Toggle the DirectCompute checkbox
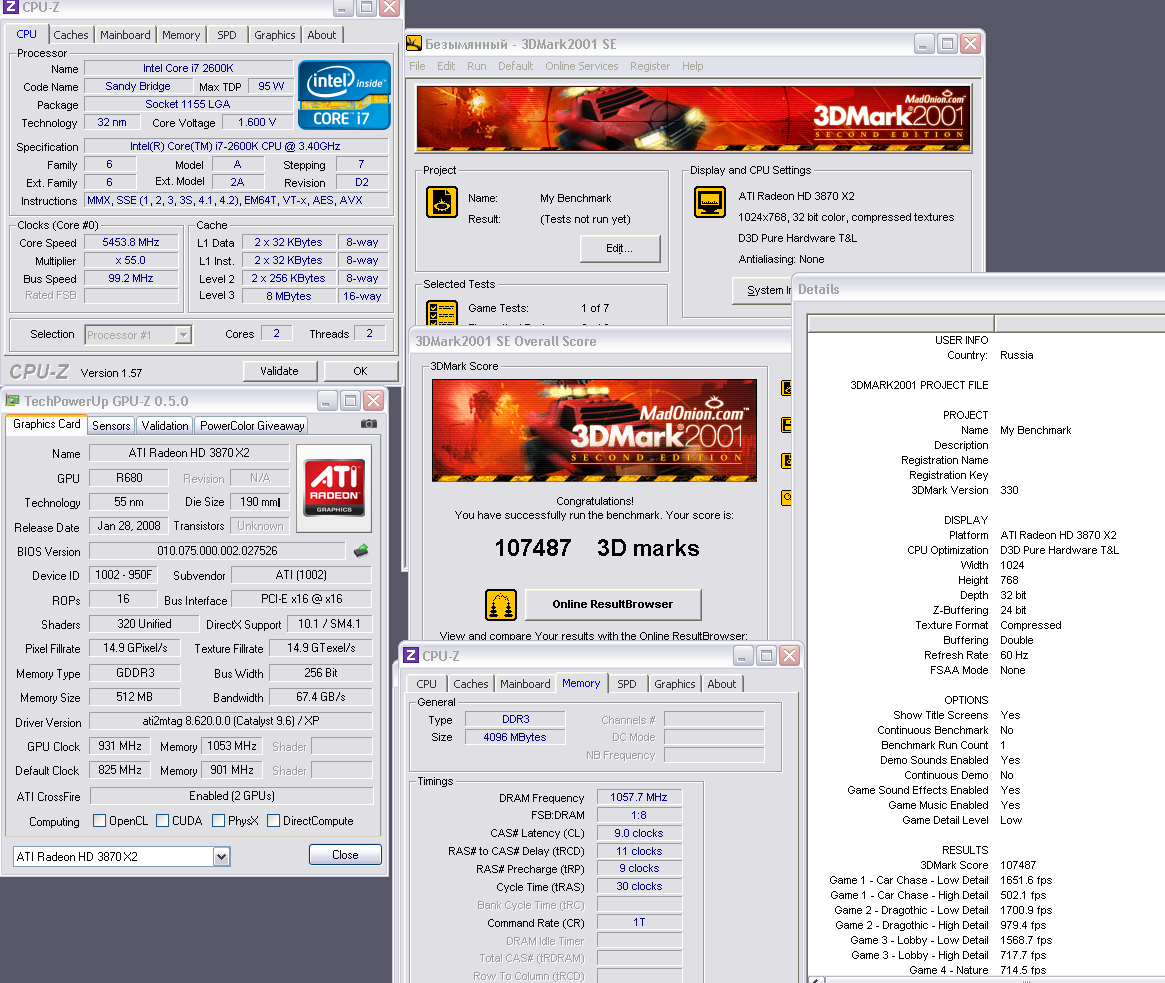This screenshot has width=1165, height=983. (x=273, y=820)
